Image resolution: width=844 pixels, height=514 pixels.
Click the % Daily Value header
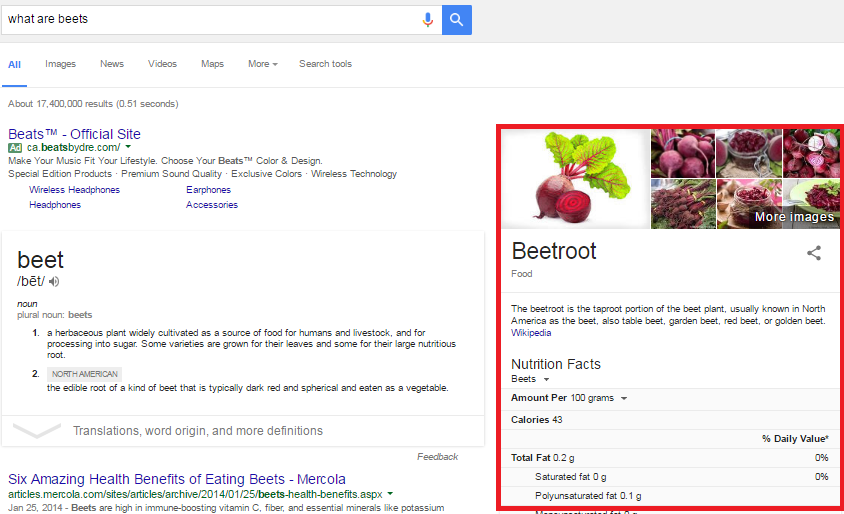pos(795,439)
